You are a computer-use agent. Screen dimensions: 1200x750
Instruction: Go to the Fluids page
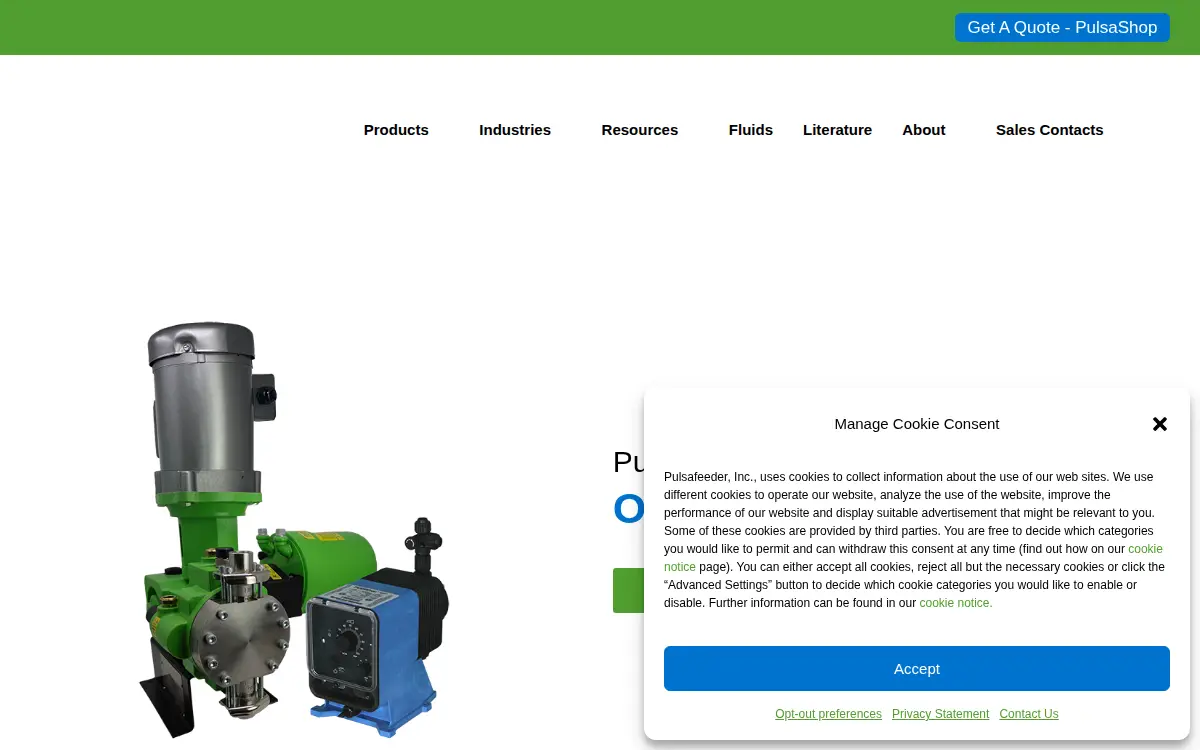pos(751,130)
